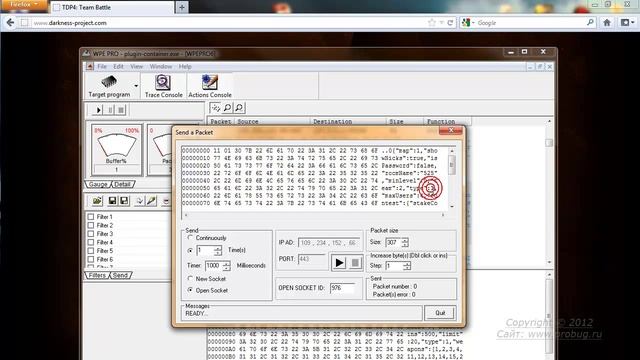Click the second save disk icon in filter toolbar
The height and width of the screenshot is (360, 640).
point(124,201)
